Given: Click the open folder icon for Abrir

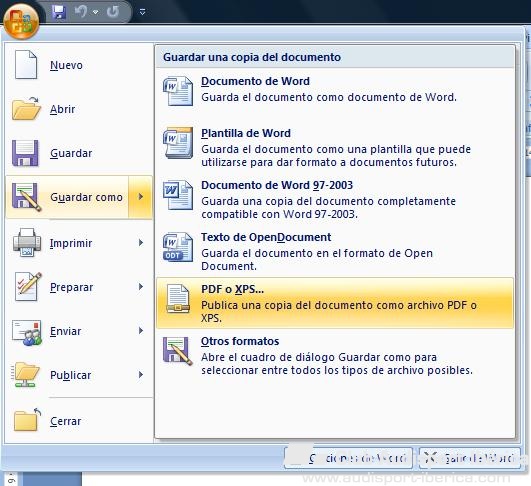Looking at the screenshot, I should click(26, 109).
